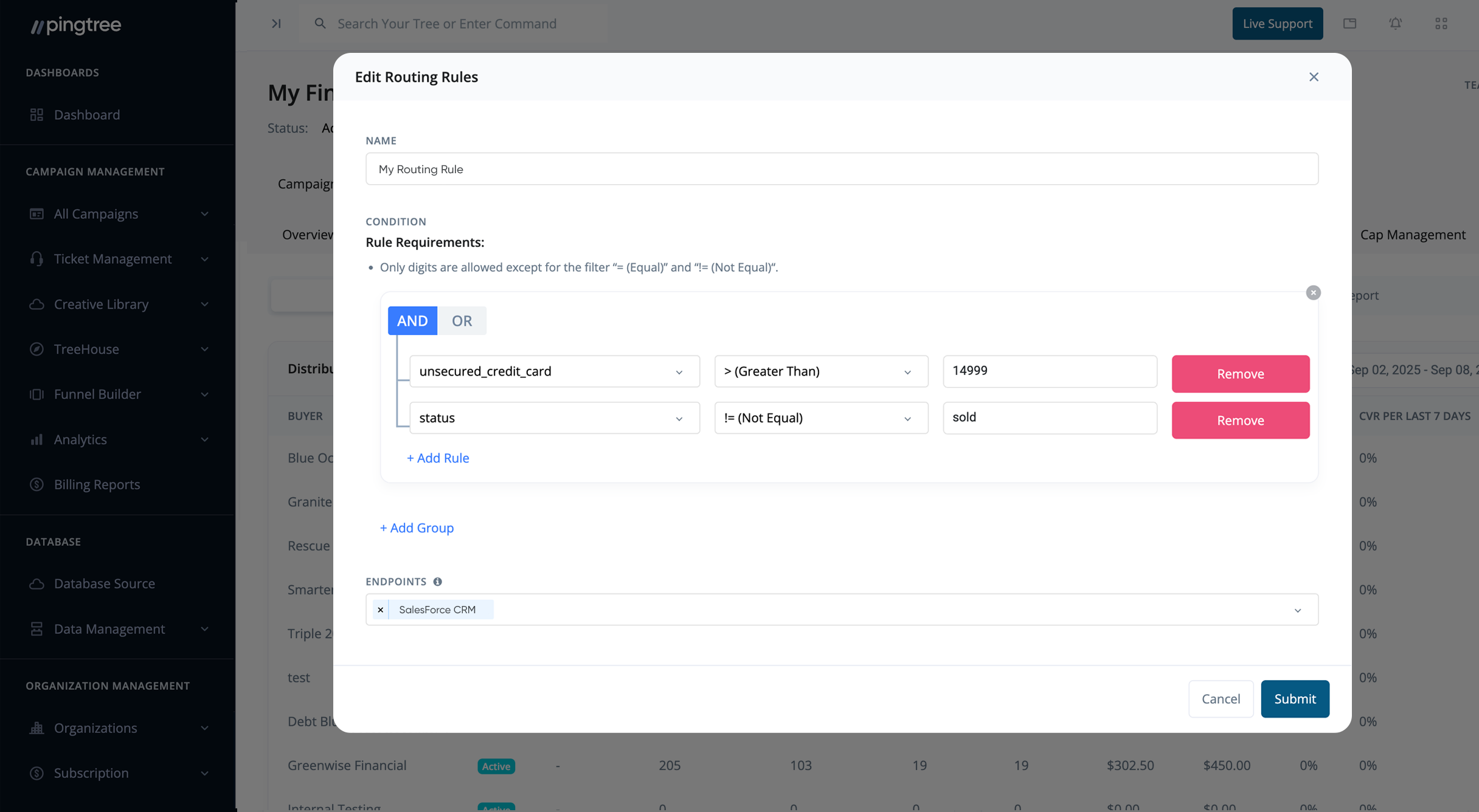Click the notification bell icon
Screen dimensions: 1479x812
pyautogui.click(x=1395, y=23)
